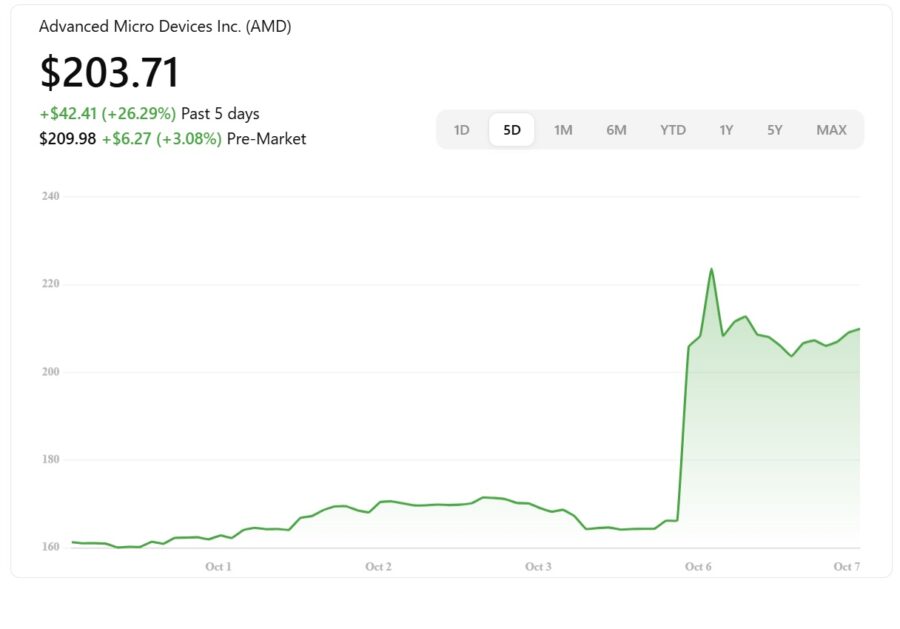The width and height of the screenshot is (900, 629).
Task: Show the 1M price history
Action: pyautogui.click(x=563, y=130)
